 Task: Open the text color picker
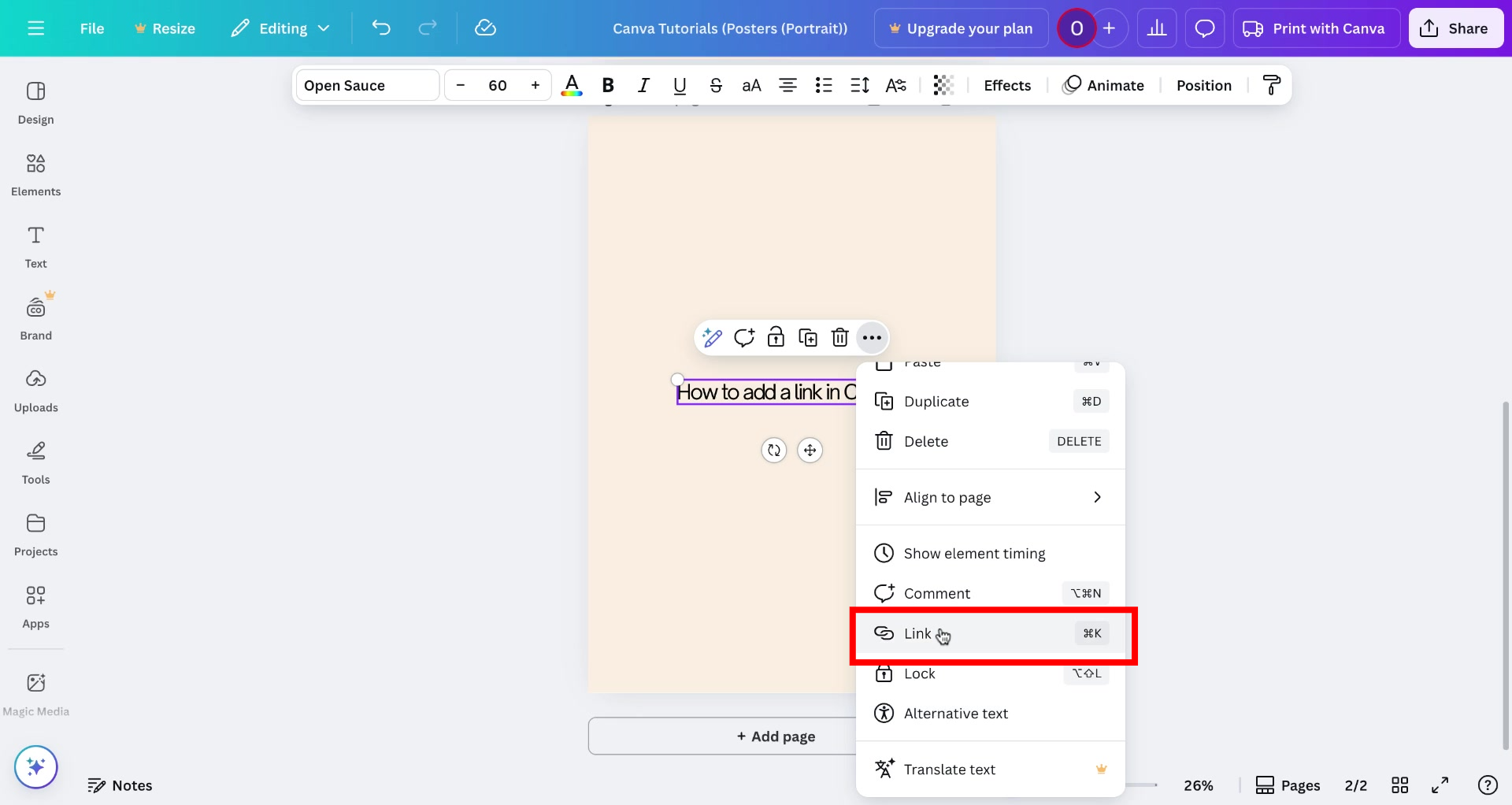point(572,85)
